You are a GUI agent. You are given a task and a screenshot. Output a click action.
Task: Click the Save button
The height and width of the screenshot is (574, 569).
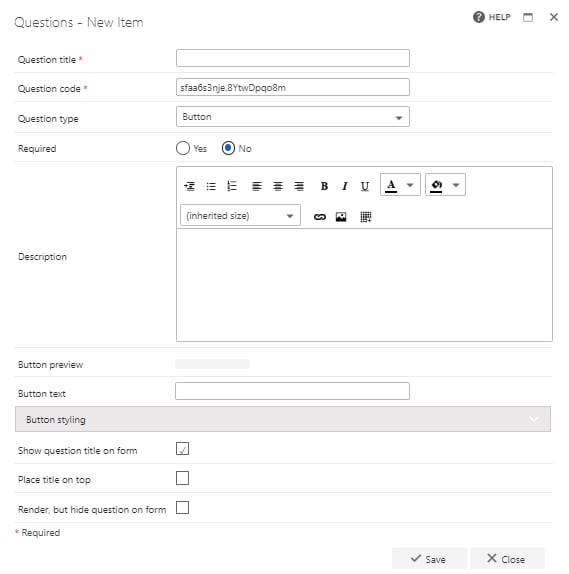point(429,559)
